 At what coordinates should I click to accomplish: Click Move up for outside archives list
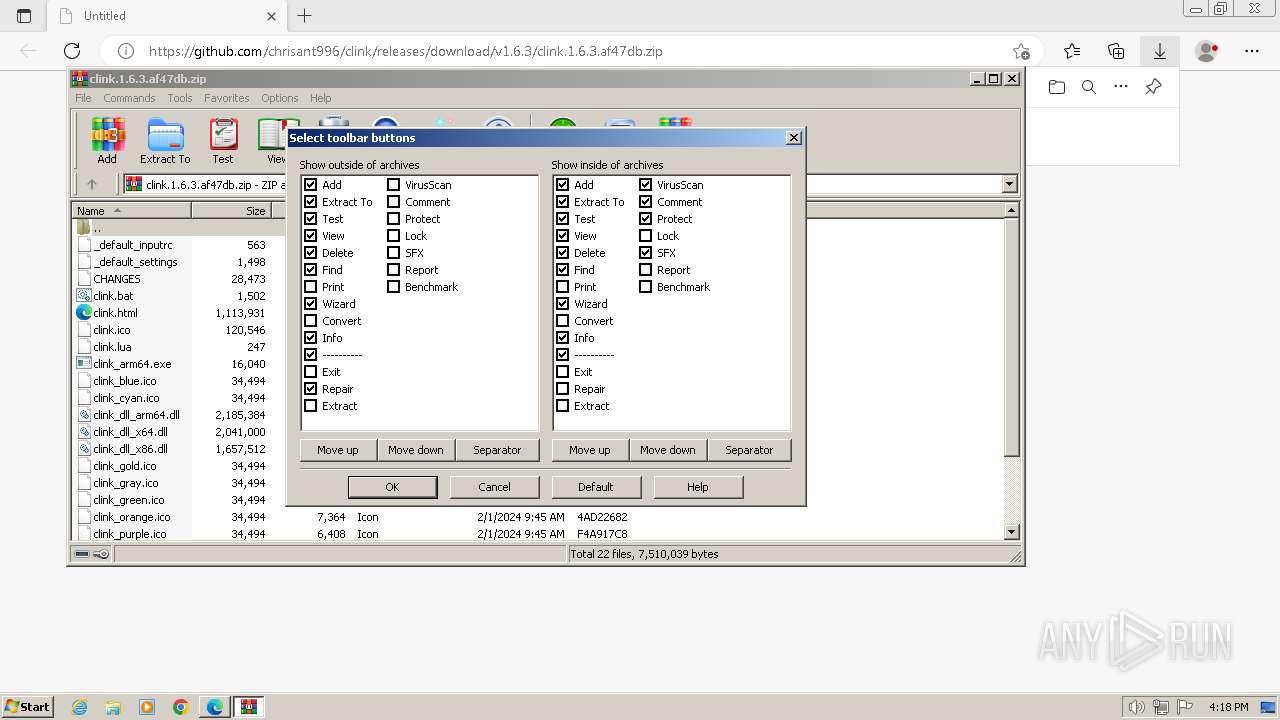[x=338, y=450]
